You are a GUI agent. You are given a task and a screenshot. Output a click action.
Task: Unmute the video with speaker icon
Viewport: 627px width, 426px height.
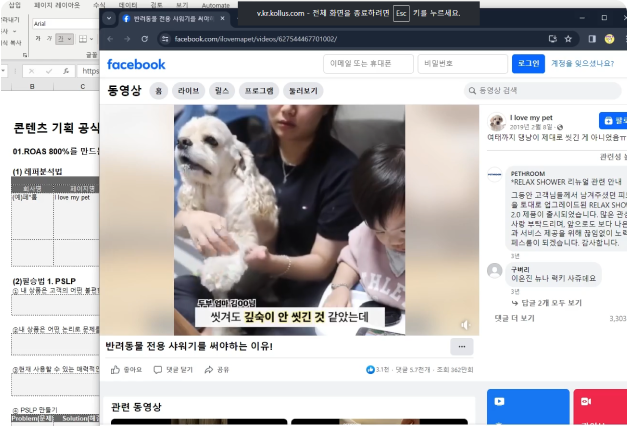(x=466, y=325)
